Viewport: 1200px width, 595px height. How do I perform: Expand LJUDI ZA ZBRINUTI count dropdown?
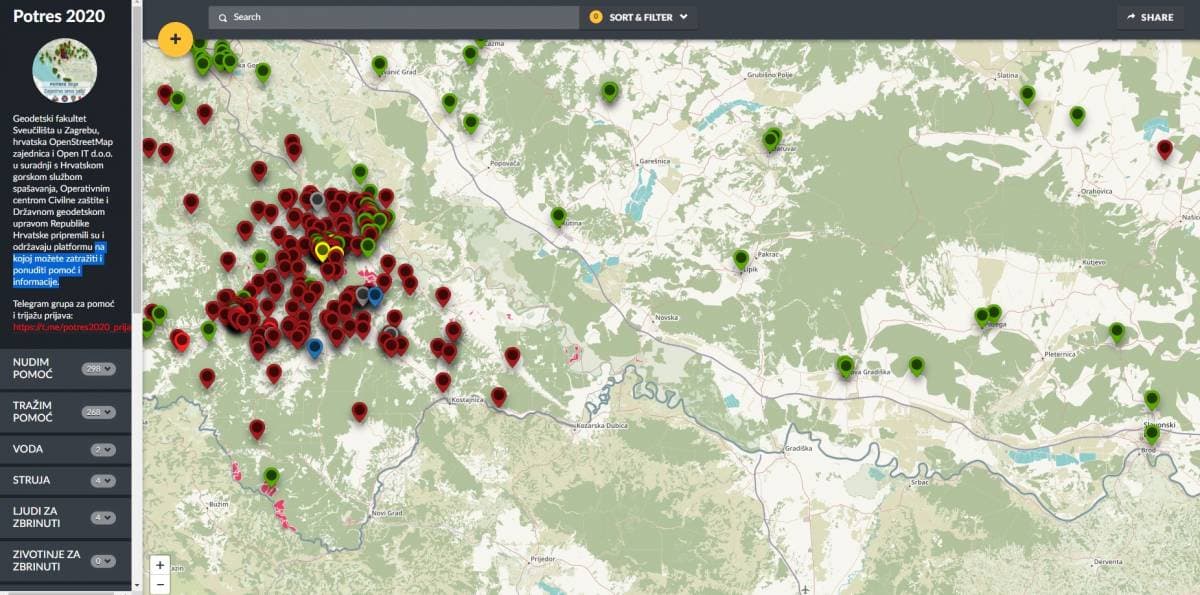[104, 518]
